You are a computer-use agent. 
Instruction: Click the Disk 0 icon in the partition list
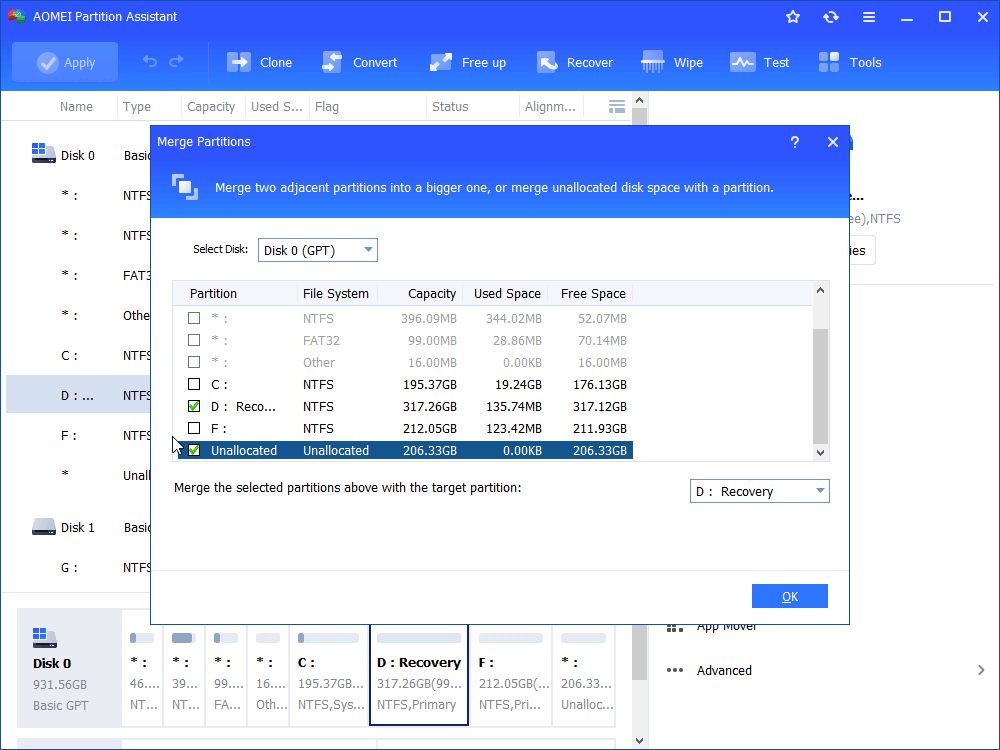tap(43, 153)
